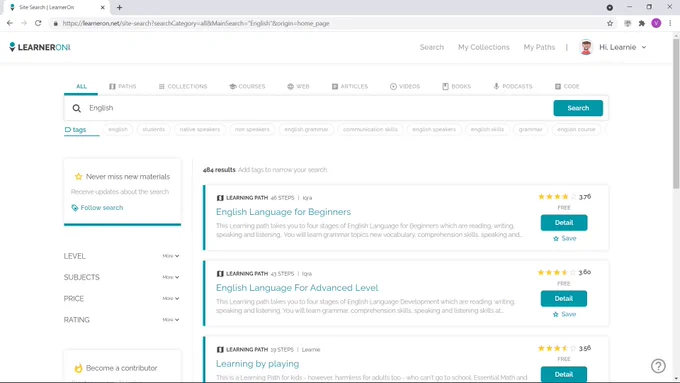
Task: Click learning path icon of English Language for Beginners
Action: point(220,198)
